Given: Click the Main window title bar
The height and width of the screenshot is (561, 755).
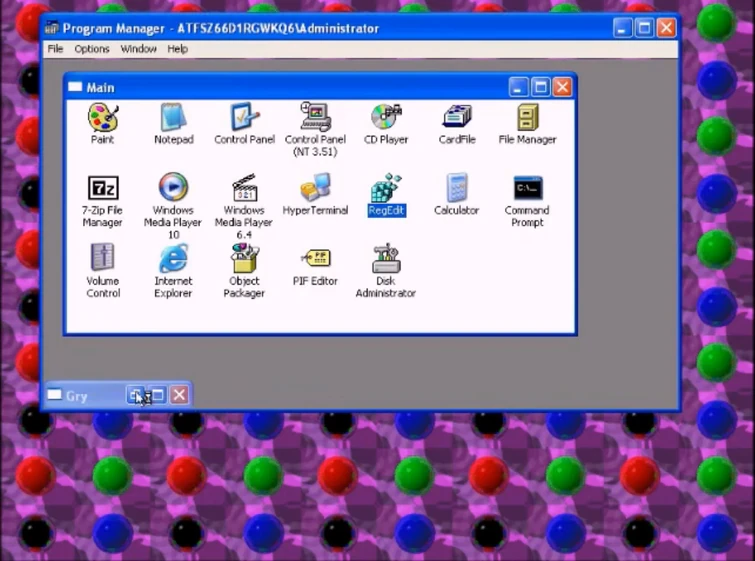Looking at the screenshot, I should (x=320, y=87).
